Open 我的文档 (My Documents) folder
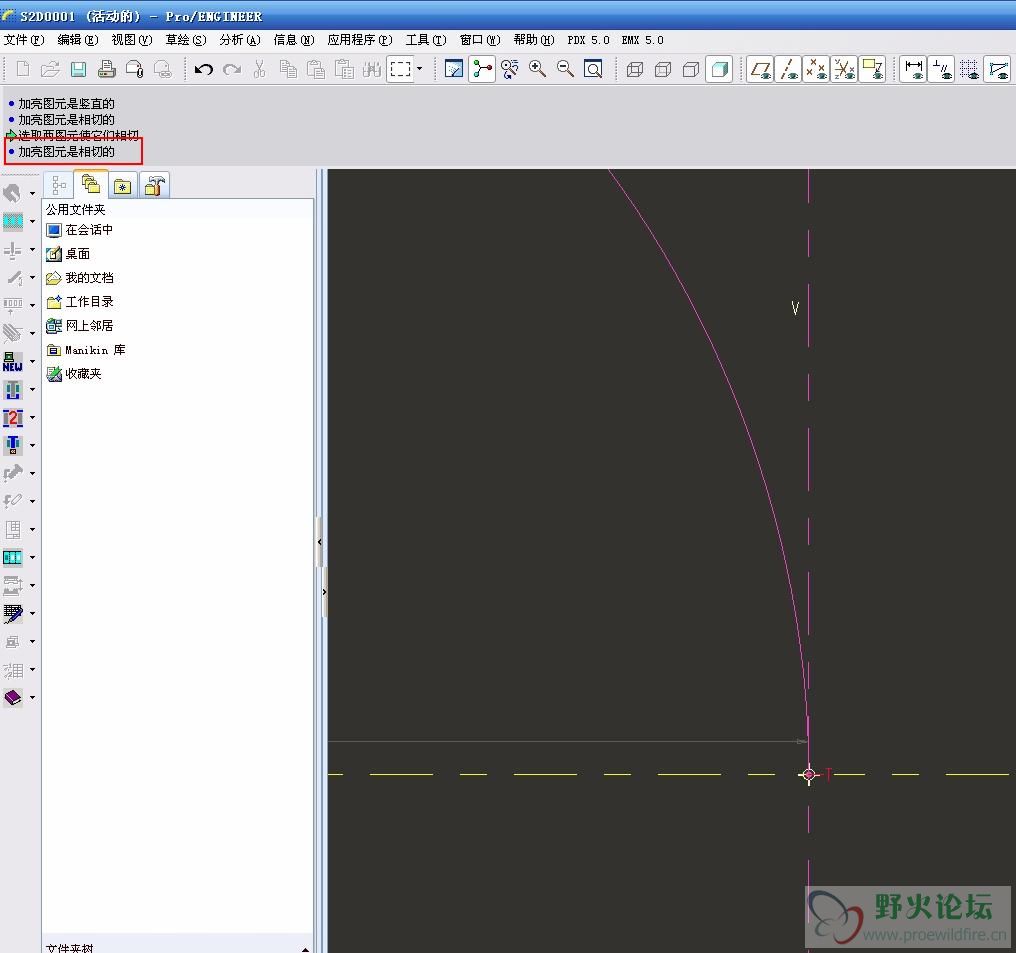This screenshot has width=1016, height=953. point(80,278)
